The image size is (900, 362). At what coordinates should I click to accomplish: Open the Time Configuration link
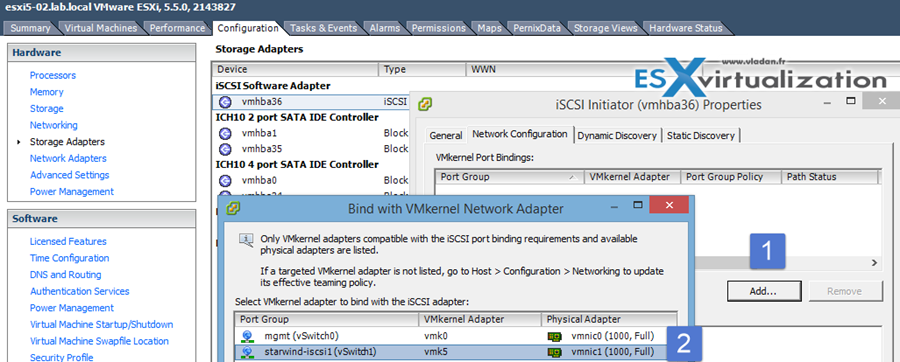pyautogui.click(x=69, y=258)
